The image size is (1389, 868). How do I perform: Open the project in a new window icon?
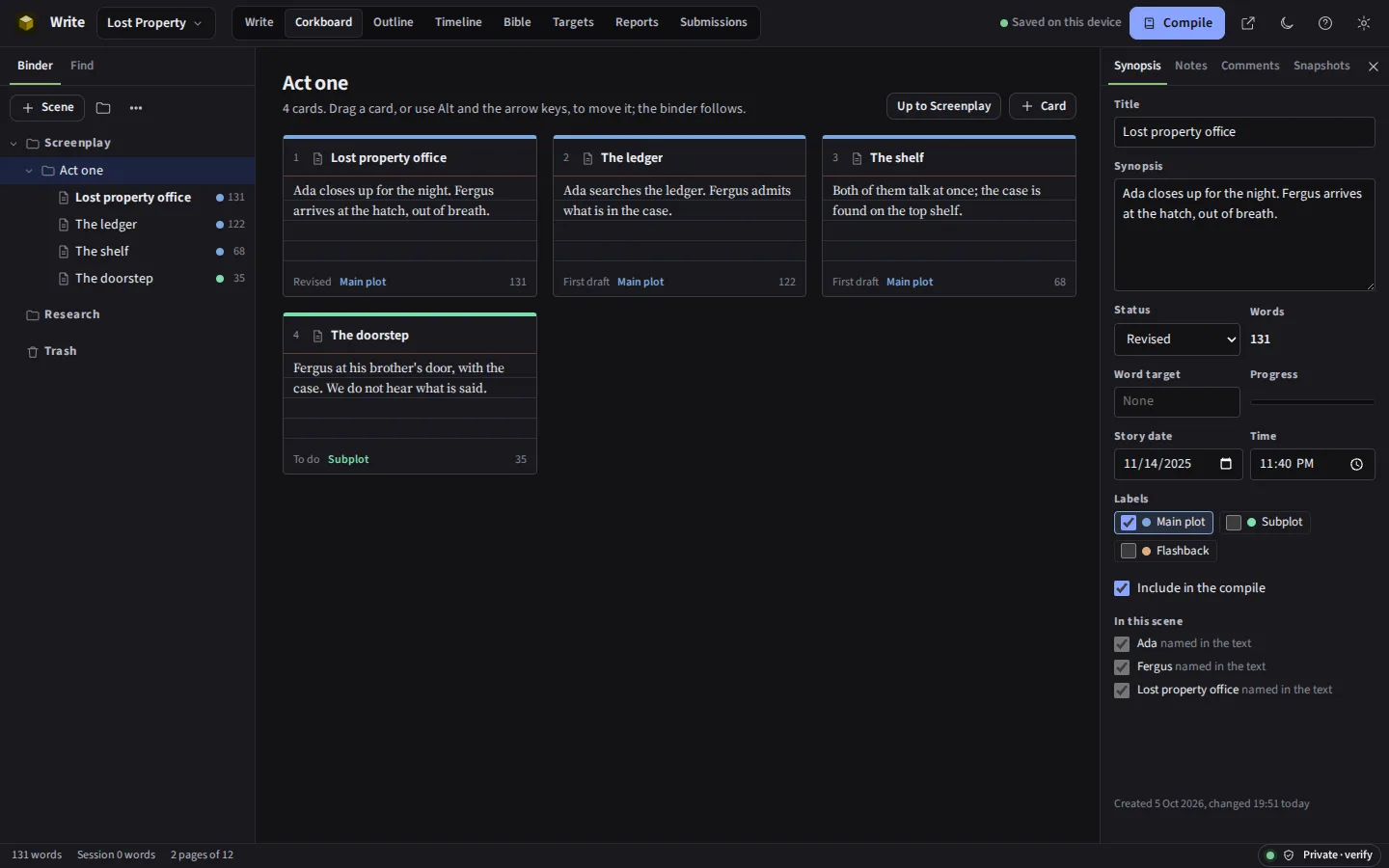point(1248,23)
